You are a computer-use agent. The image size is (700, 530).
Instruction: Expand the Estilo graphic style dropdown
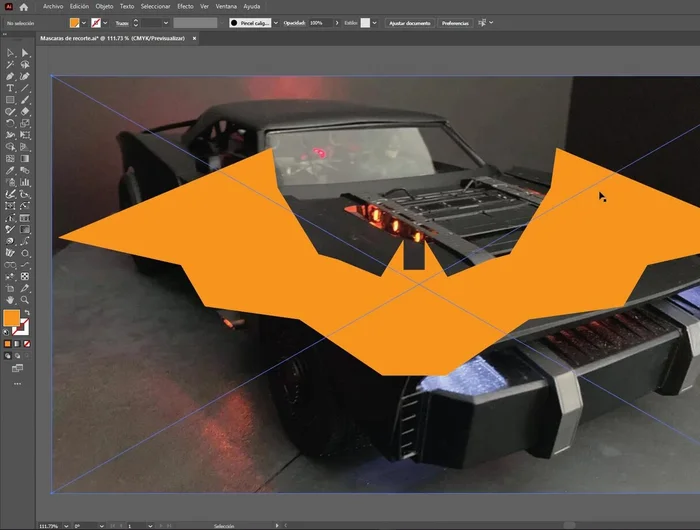(x=376, y=22)
